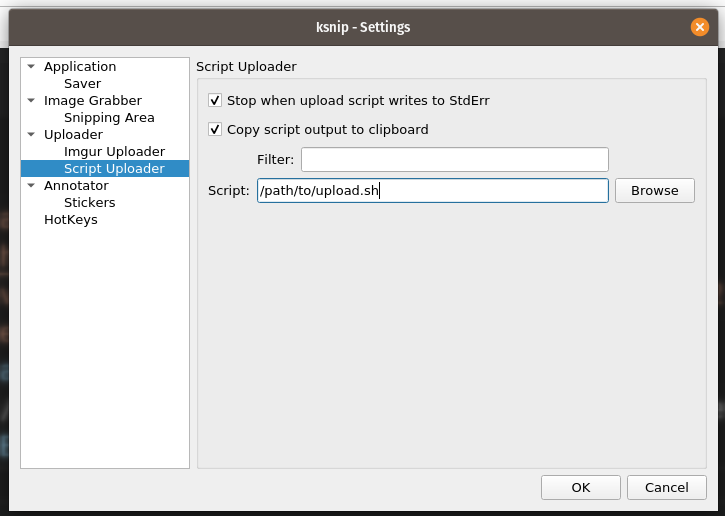Close the ksnip Settings dialog
The height and width of the screenshot is (516, 725).
(x=700, y=27)
